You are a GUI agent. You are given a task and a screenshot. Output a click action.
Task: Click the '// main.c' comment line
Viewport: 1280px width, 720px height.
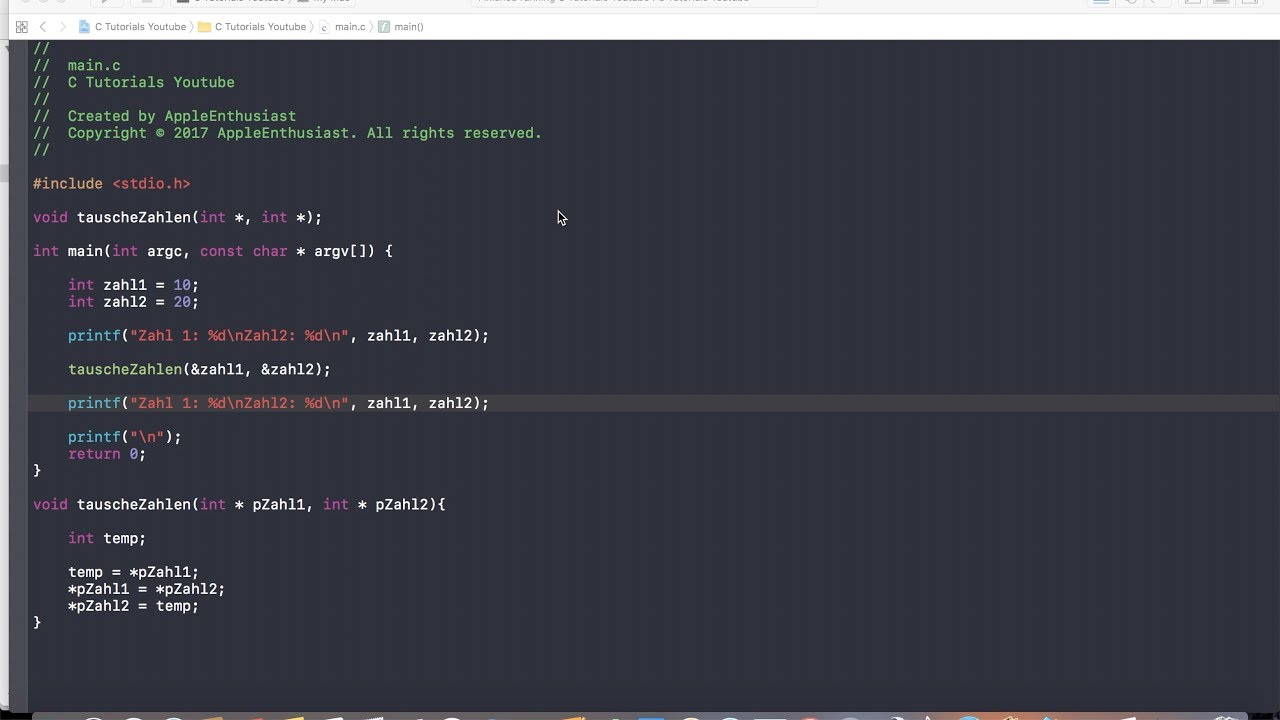(x=77, y=66)
